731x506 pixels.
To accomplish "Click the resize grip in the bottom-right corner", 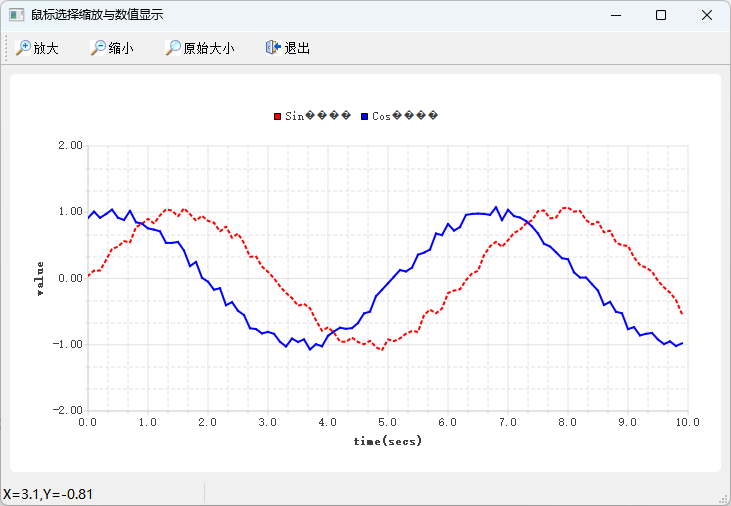I will 724,499.
